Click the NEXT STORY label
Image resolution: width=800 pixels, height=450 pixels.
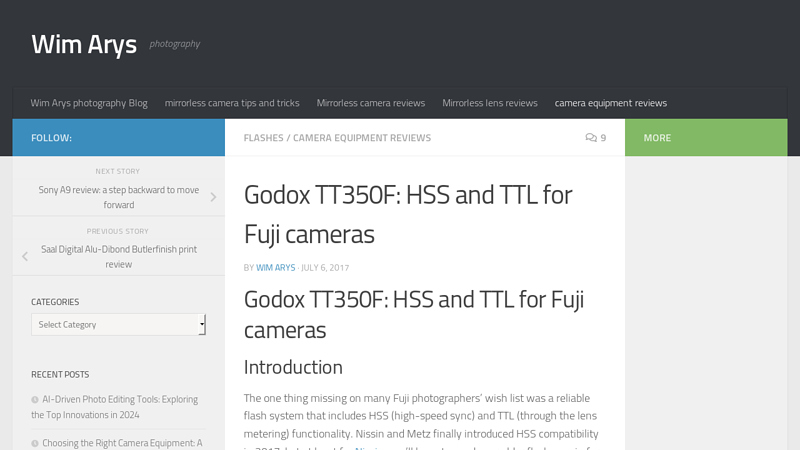117,171
